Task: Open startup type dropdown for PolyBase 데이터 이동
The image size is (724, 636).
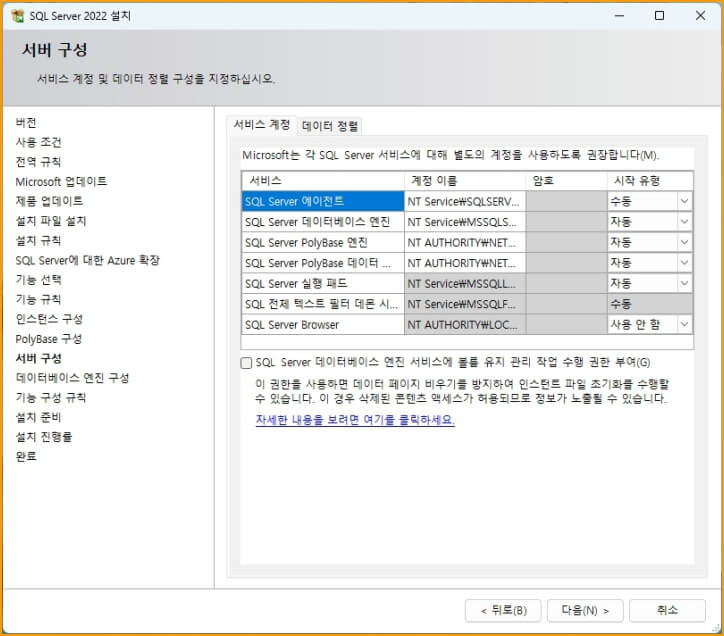Action: pyautogui.click(x=684, y=263)
